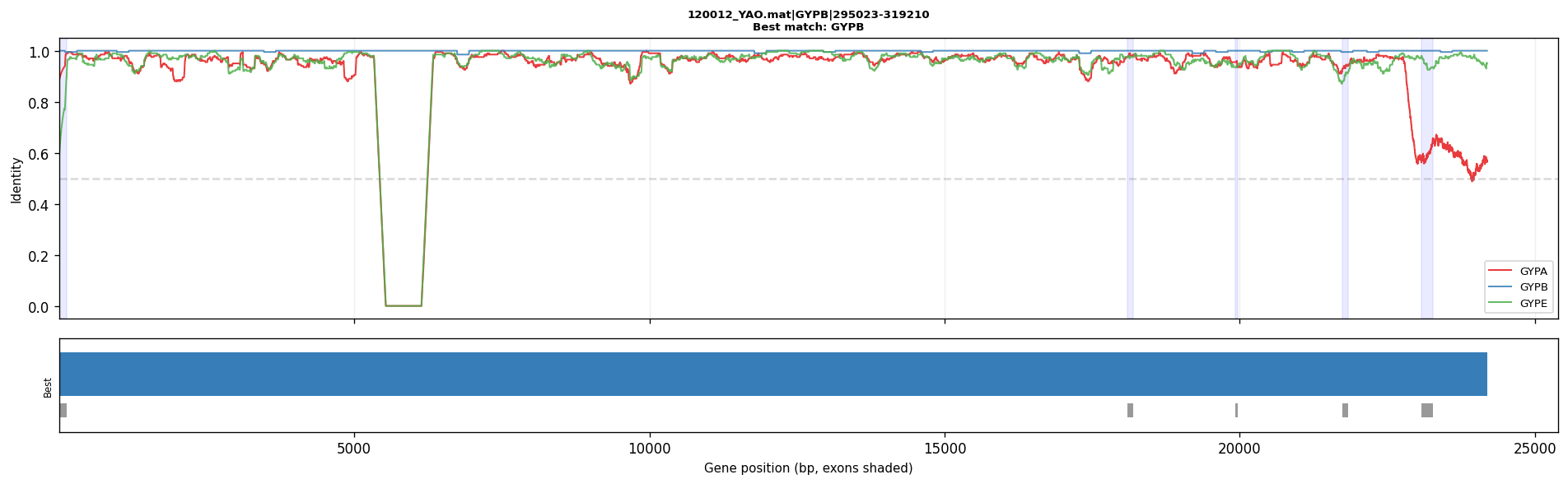Click the widest gray exon marker near 23000 bp
1568x484 pixels.
(x=1427, y=410)
